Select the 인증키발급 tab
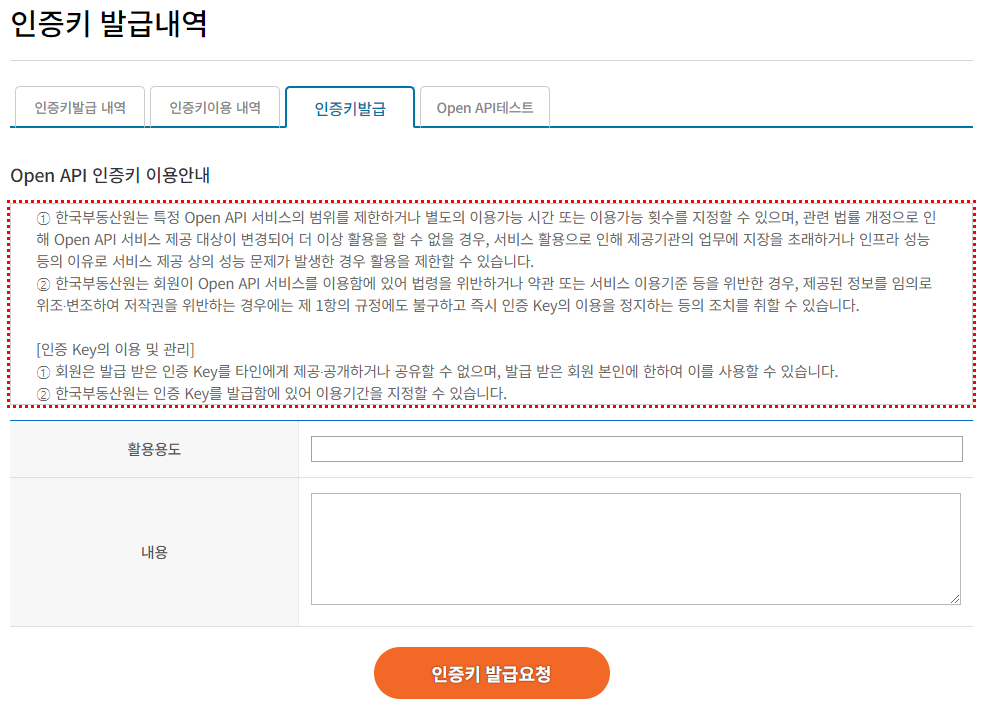Screen dimensions: 984x711 point(350,108)
